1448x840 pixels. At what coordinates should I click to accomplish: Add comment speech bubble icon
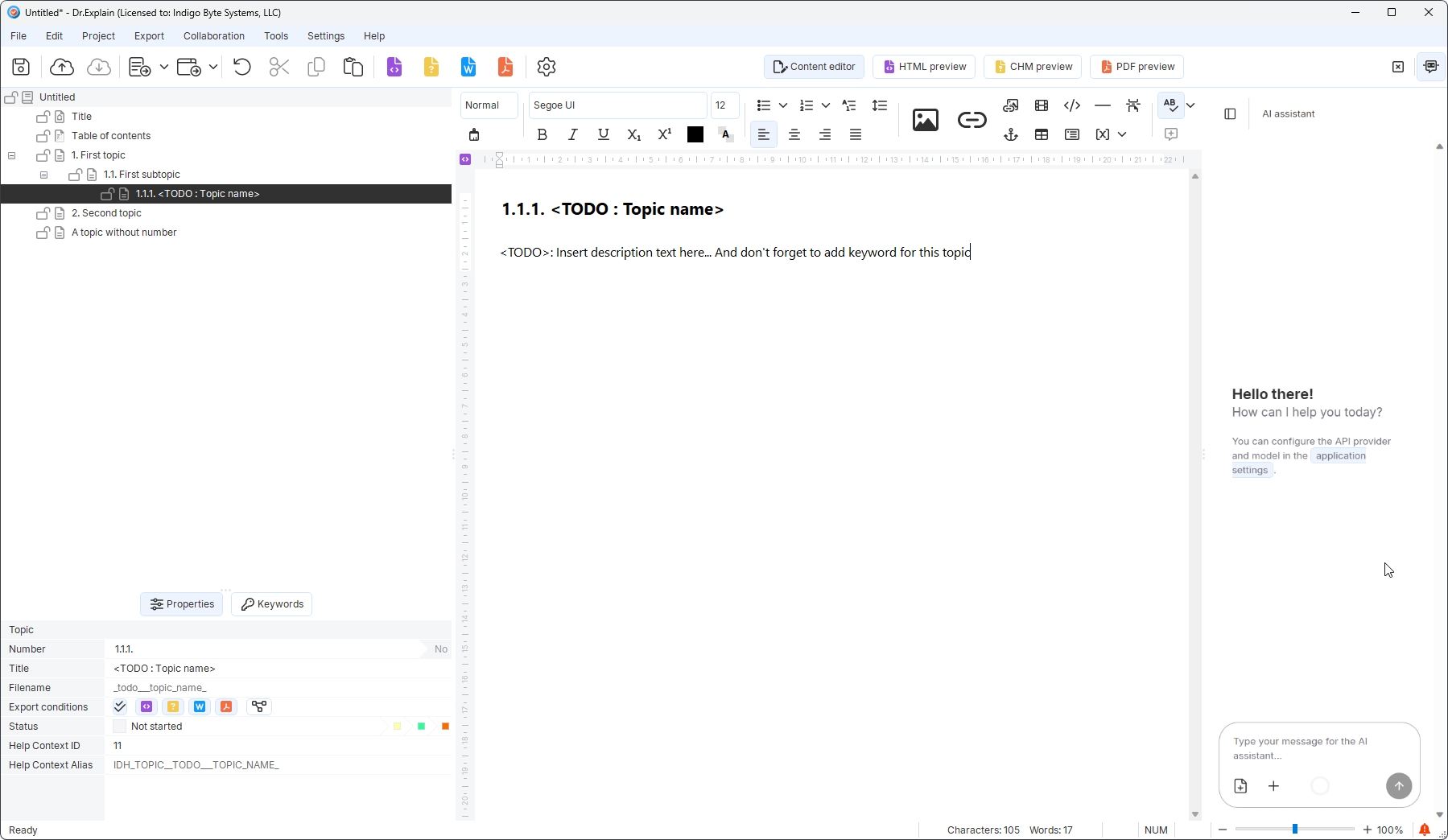click(1171, 134)
